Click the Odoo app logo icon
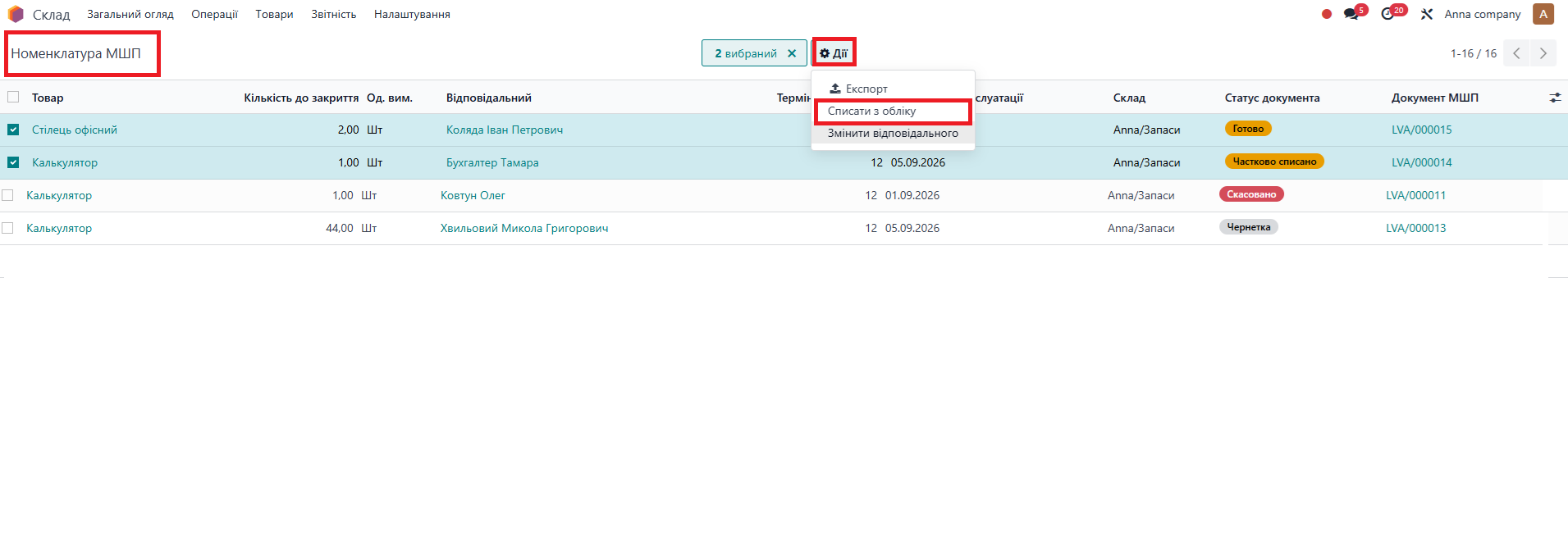 (x=16, y=14)
